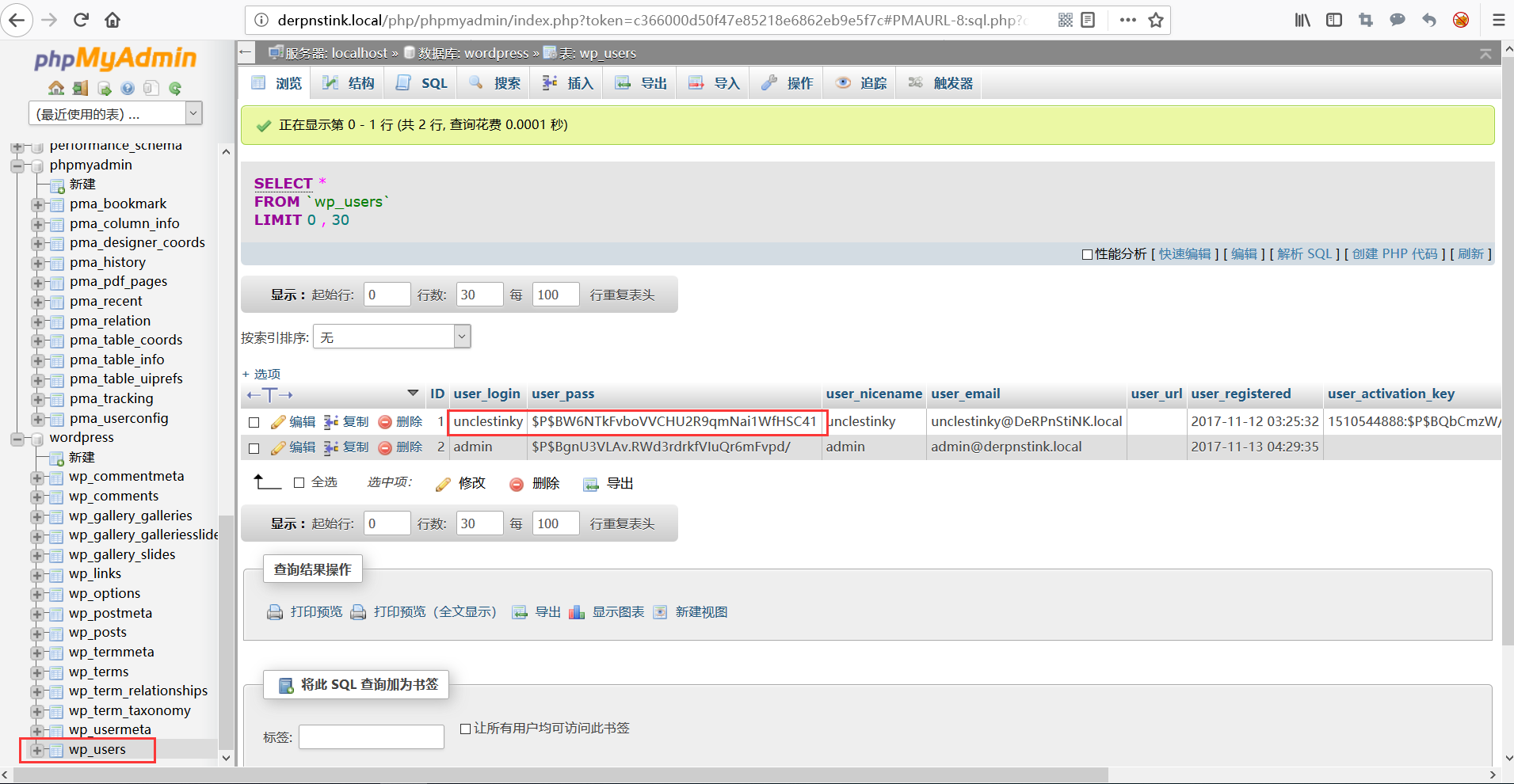Click red delete icon for unclestinky row
Image resolution: width=1514 pixels, height=784 pixels.
(x=385, y=422)
